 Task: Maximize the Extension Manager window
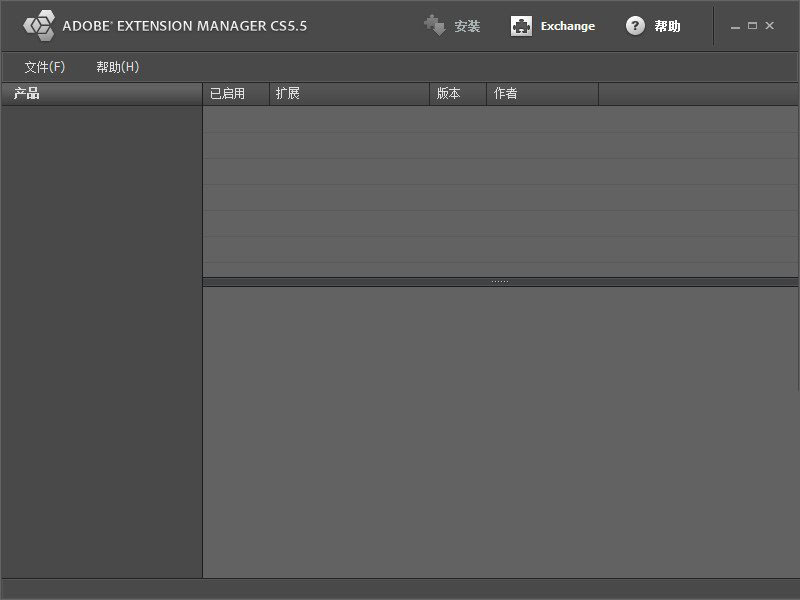click(x=752, y=26)
